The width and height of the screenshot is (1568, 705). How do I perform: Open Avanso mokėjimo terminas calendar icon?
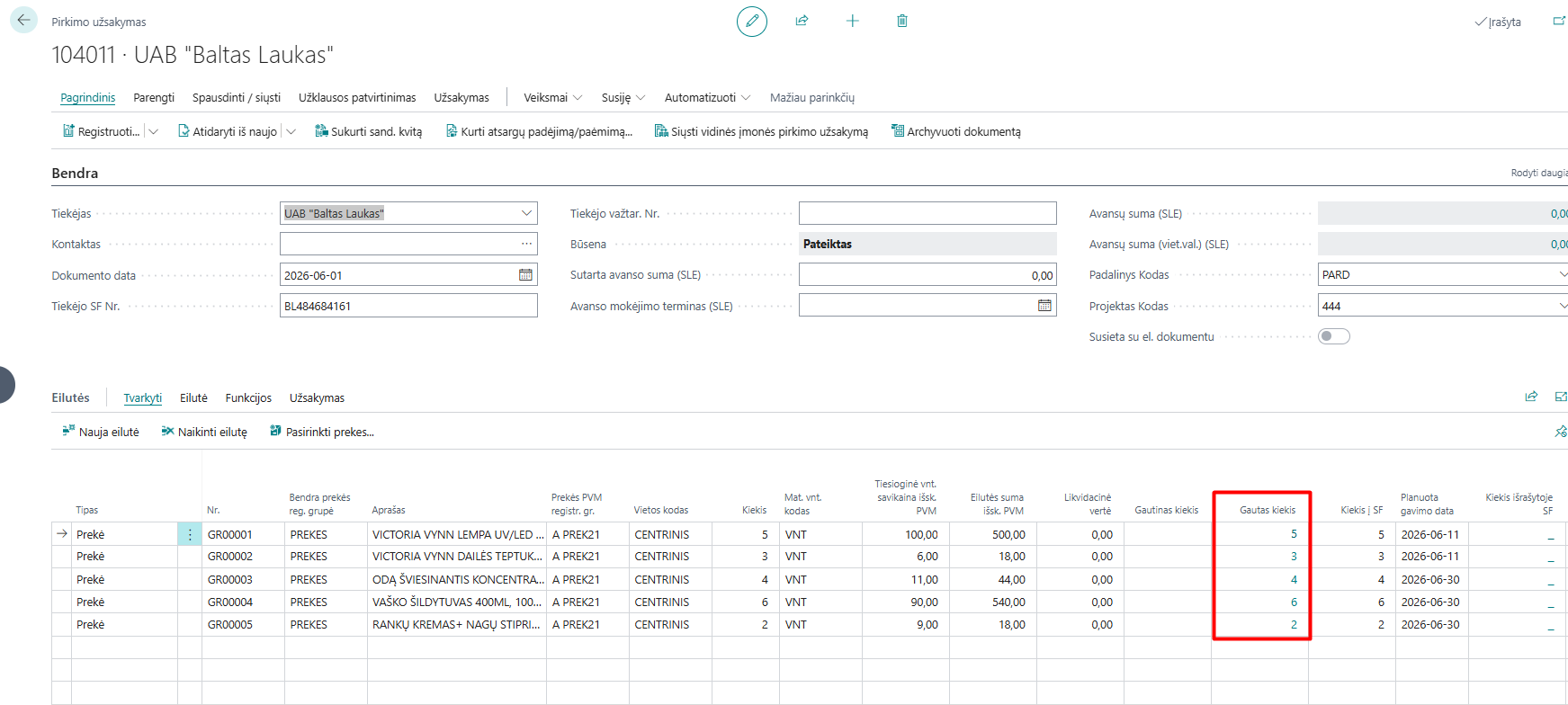coord(1044,306)
